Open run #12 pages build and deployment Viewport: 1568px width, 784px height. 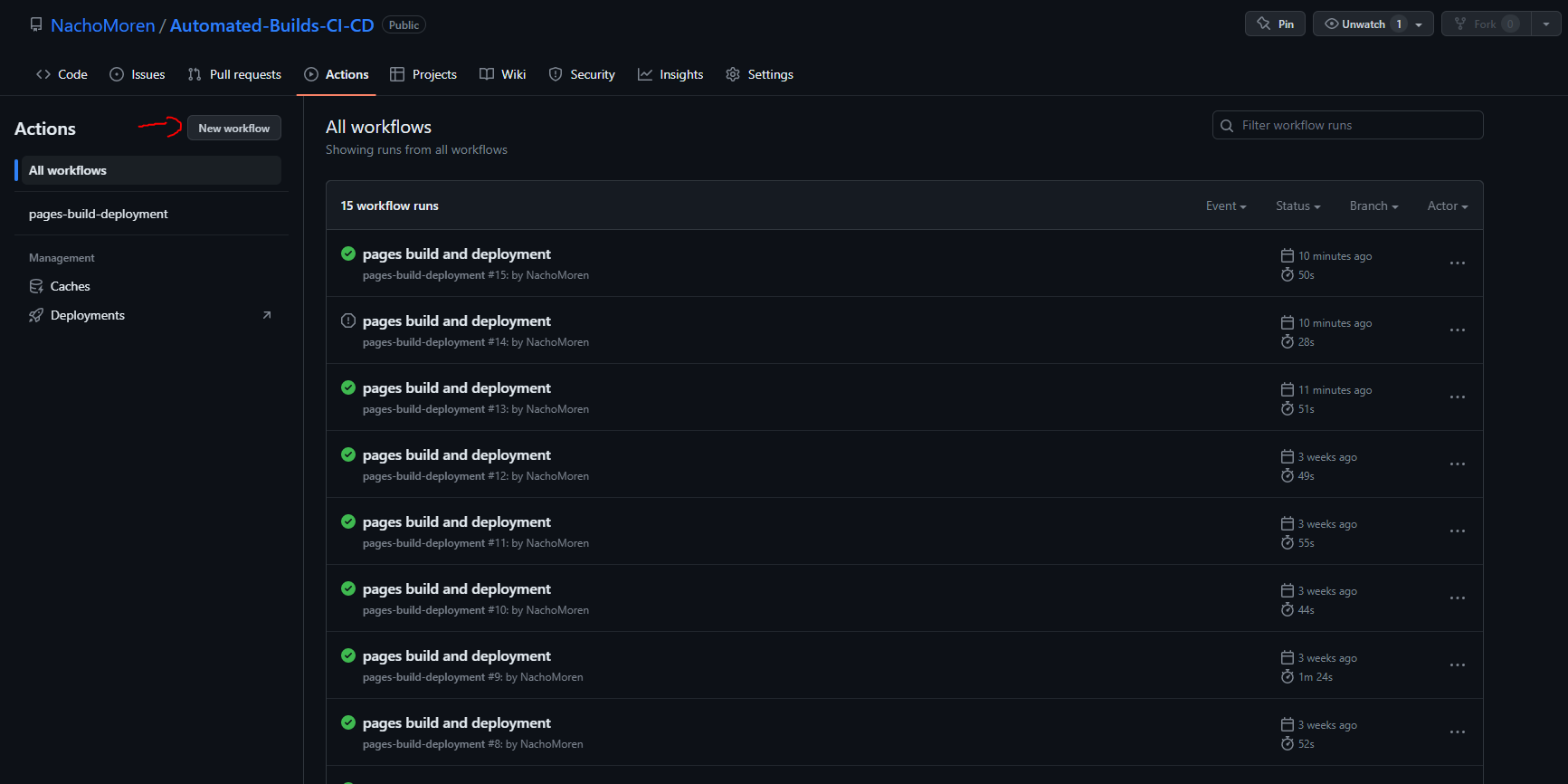(456, 455)
